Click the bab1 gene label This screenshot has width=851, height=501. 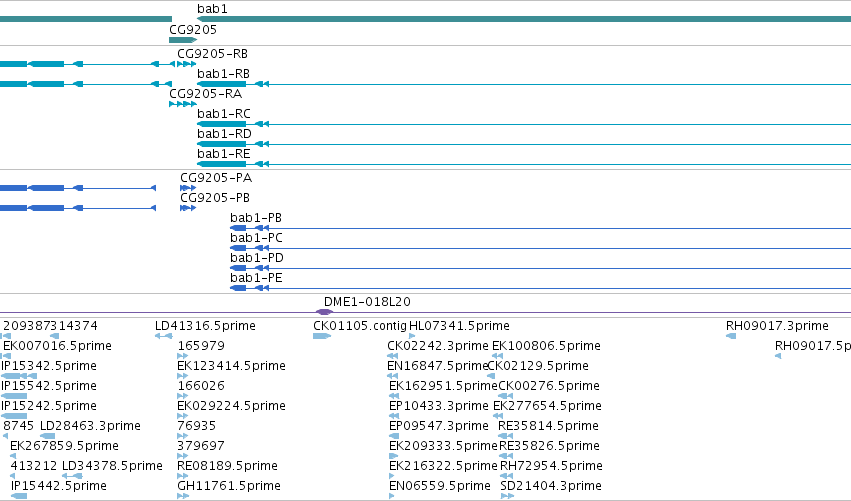pos(212,9)
